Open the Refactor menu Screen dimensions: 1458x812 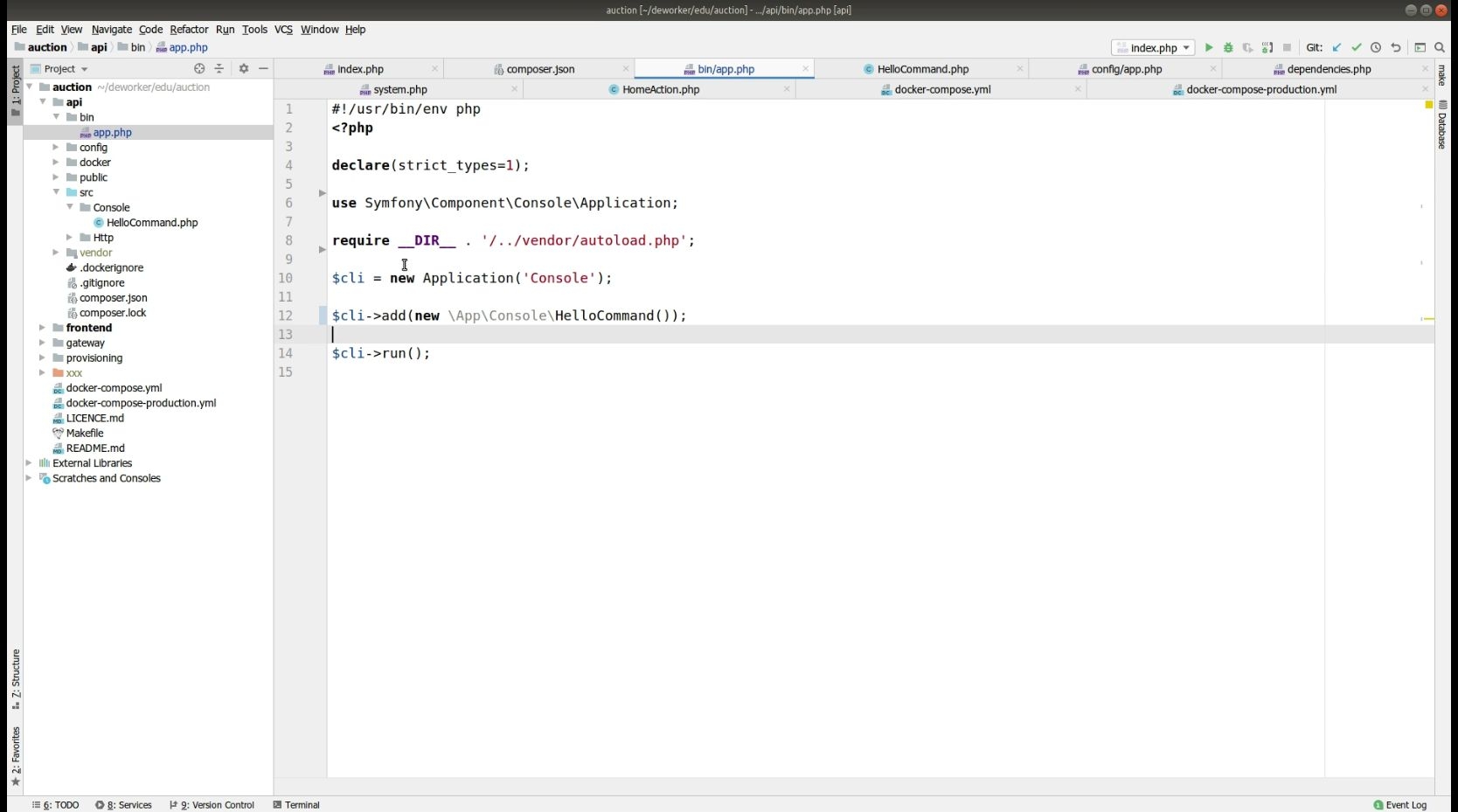tap(189, 30)
